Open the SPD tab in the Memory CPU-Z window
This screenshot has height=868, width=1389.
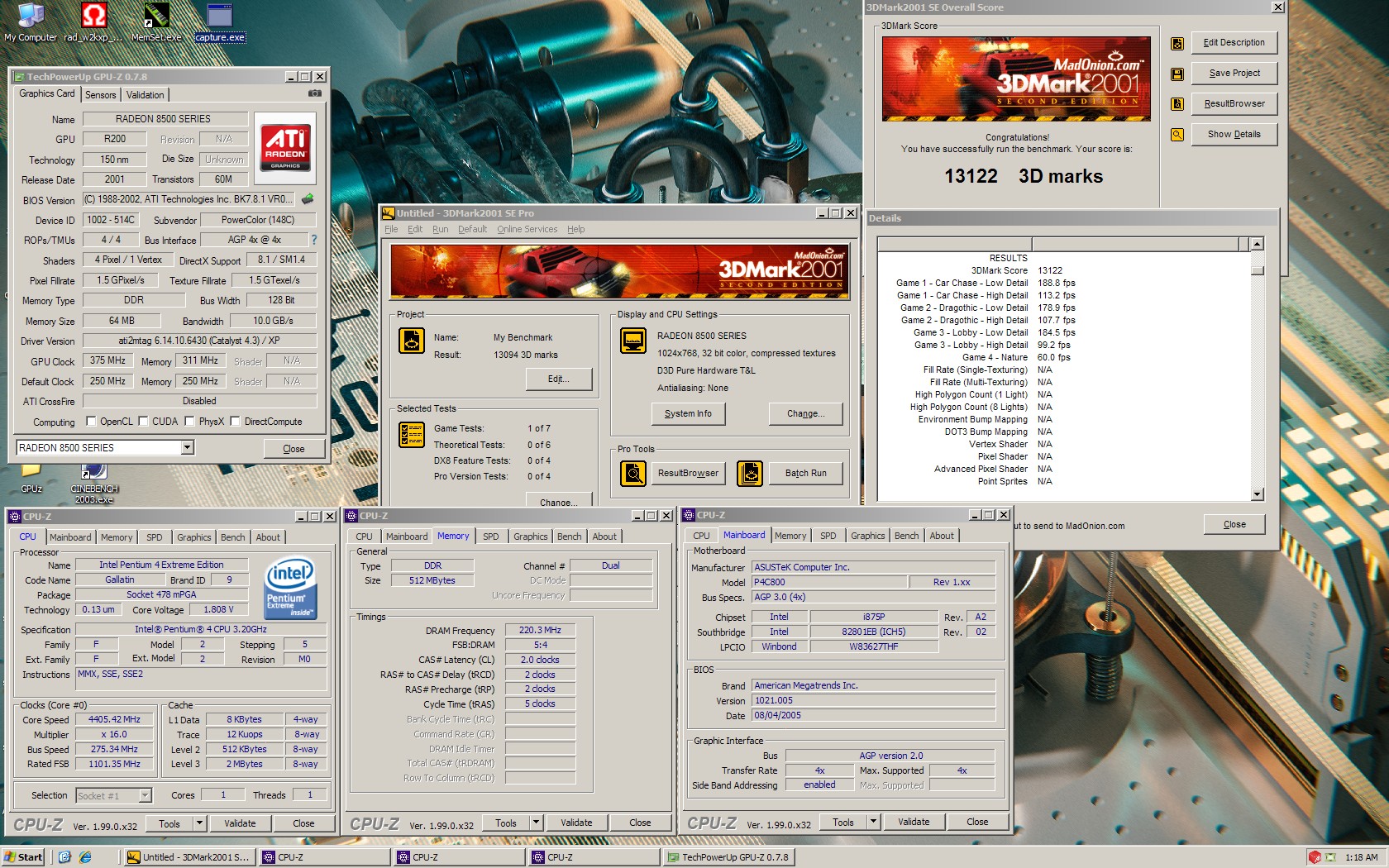tap(491, 537)
